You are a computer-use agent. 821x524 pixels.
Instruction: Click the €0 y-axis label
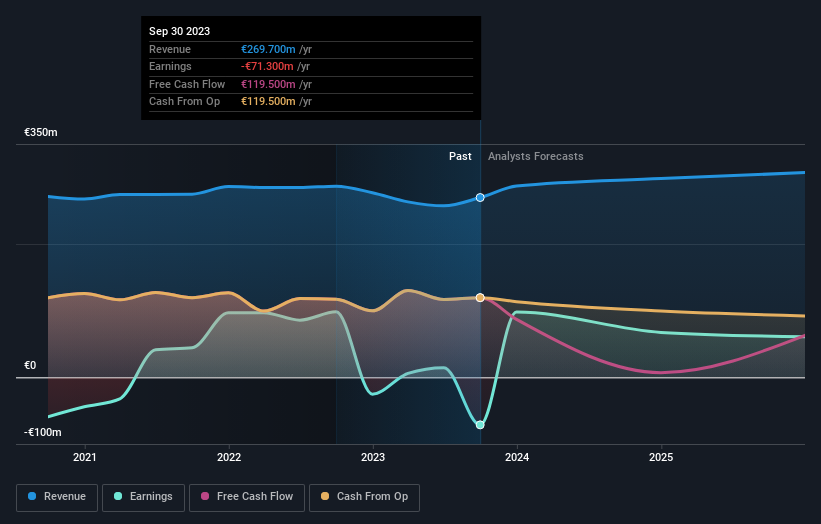click(30, 365)
